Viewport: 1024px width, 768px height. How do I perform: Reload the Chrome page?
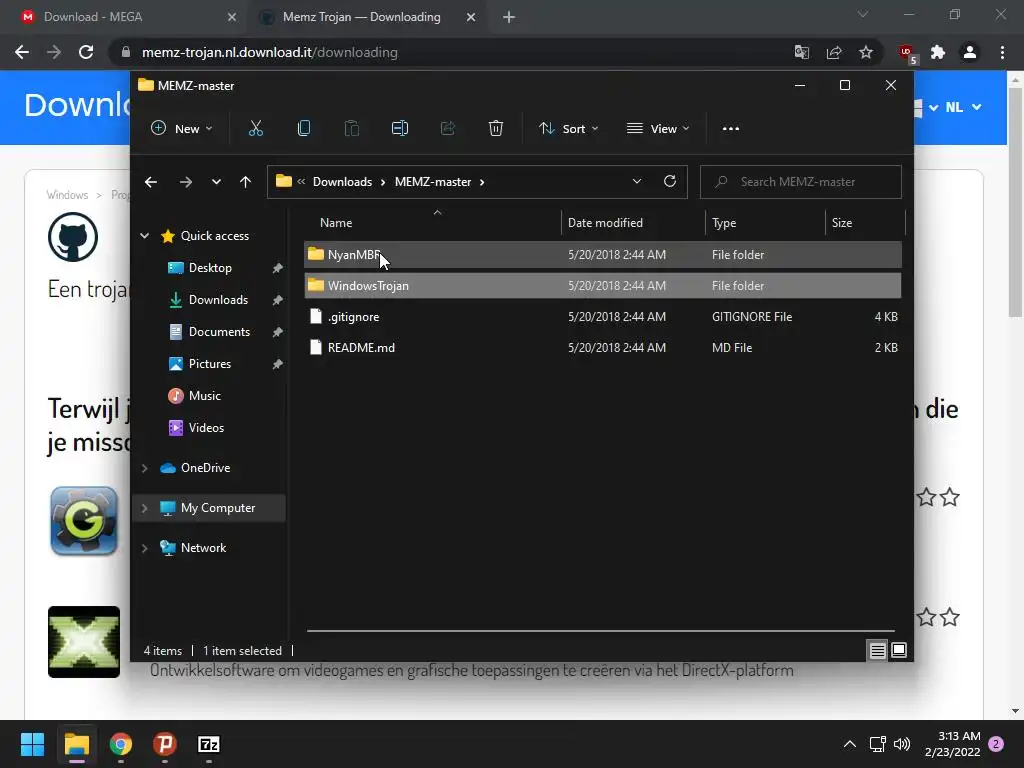[86, 52]
